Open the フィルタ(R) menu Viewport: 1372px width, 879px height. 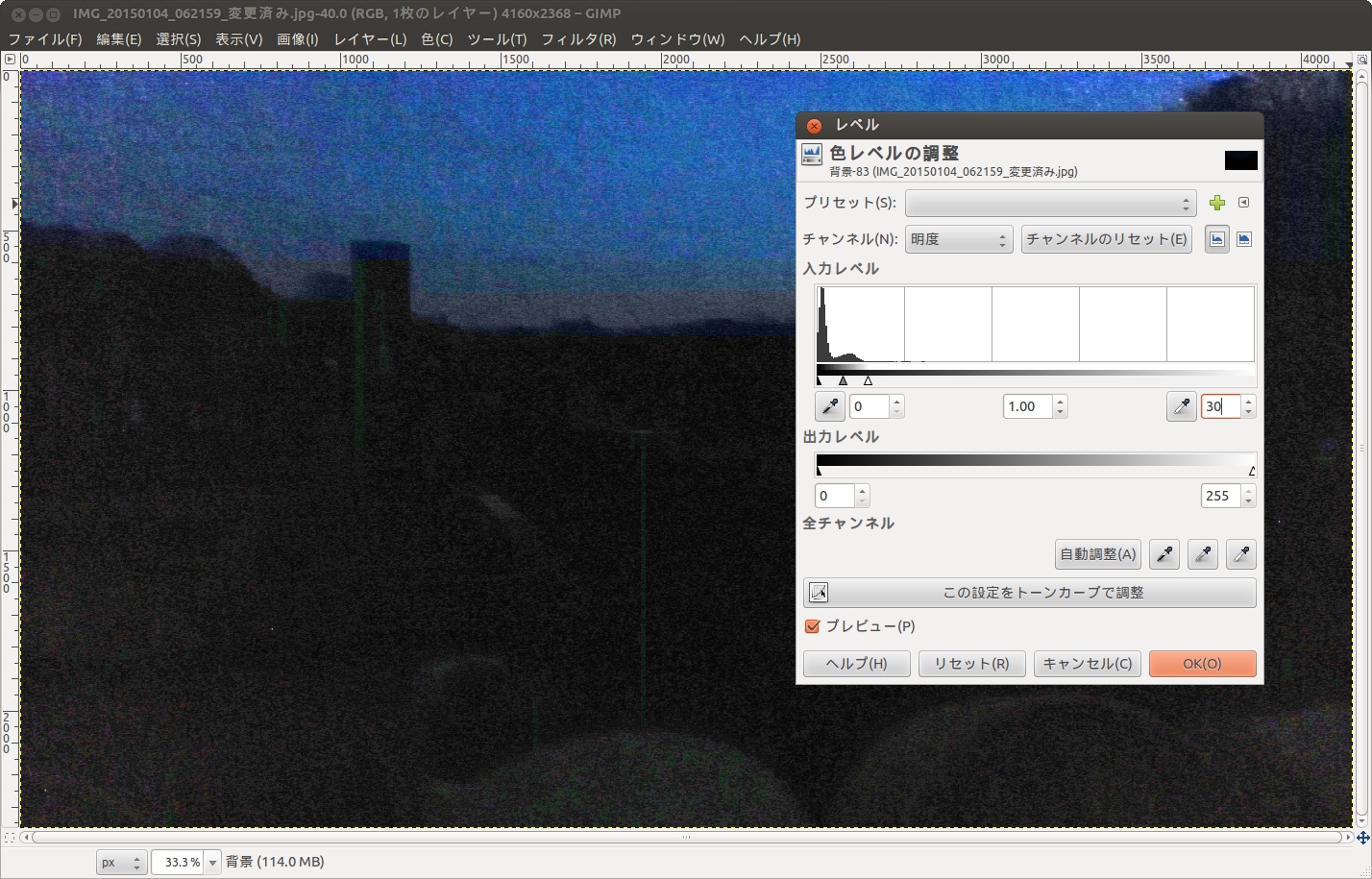coord(577,39)
